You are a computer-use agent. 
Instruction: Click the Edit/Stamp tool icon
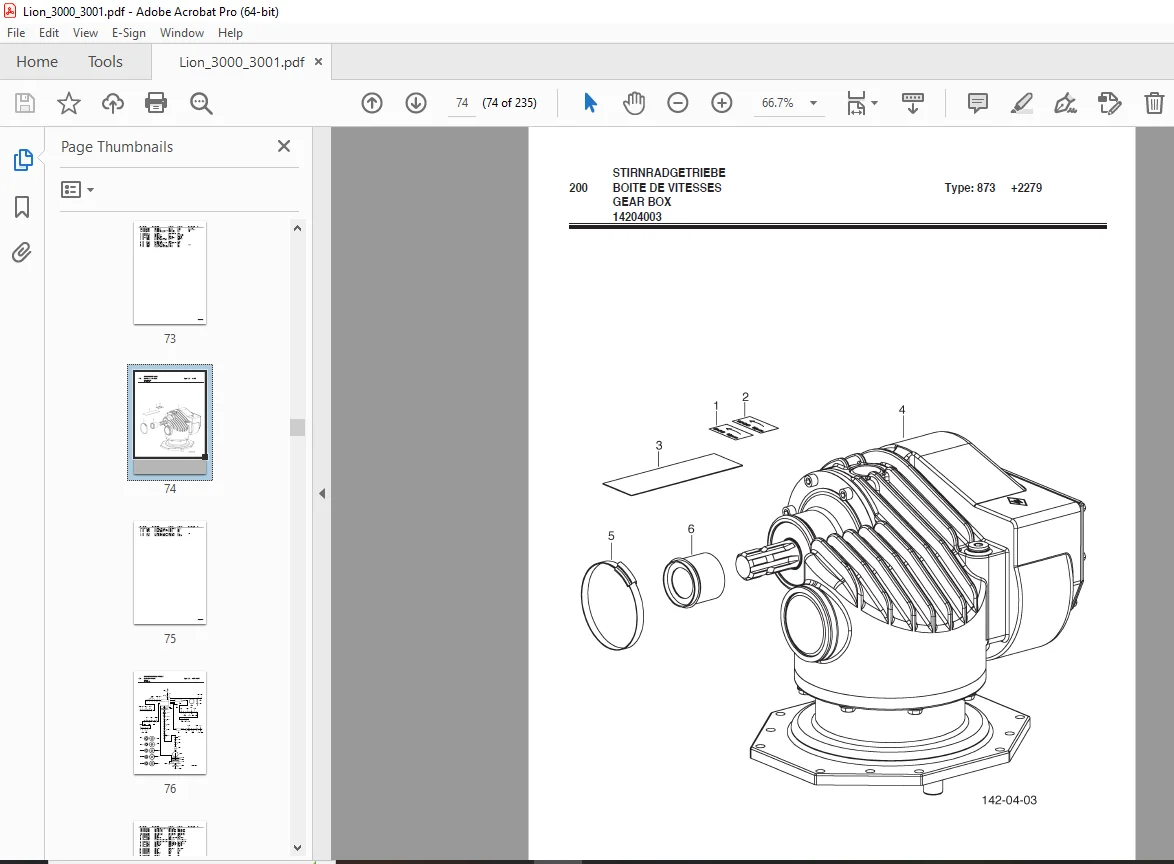pos(1110,103)
